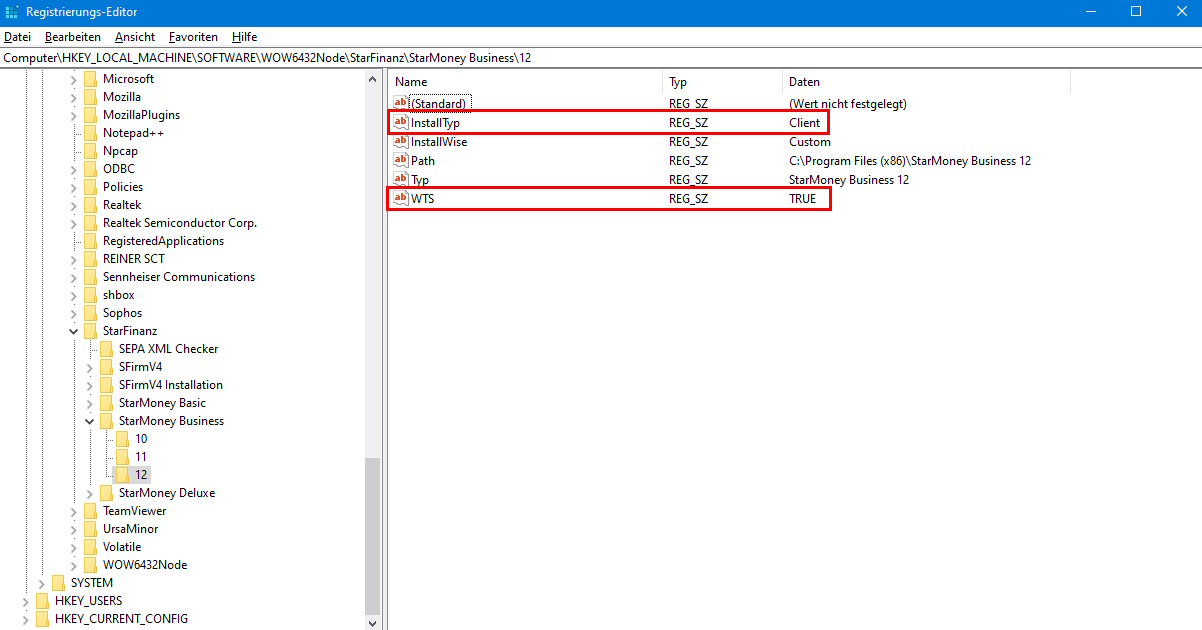Image resolution: width=1202 pixels, height=630 pixels.
Task: Expand the StarMoney Deluxe key
Action: (x=89, y=493)
